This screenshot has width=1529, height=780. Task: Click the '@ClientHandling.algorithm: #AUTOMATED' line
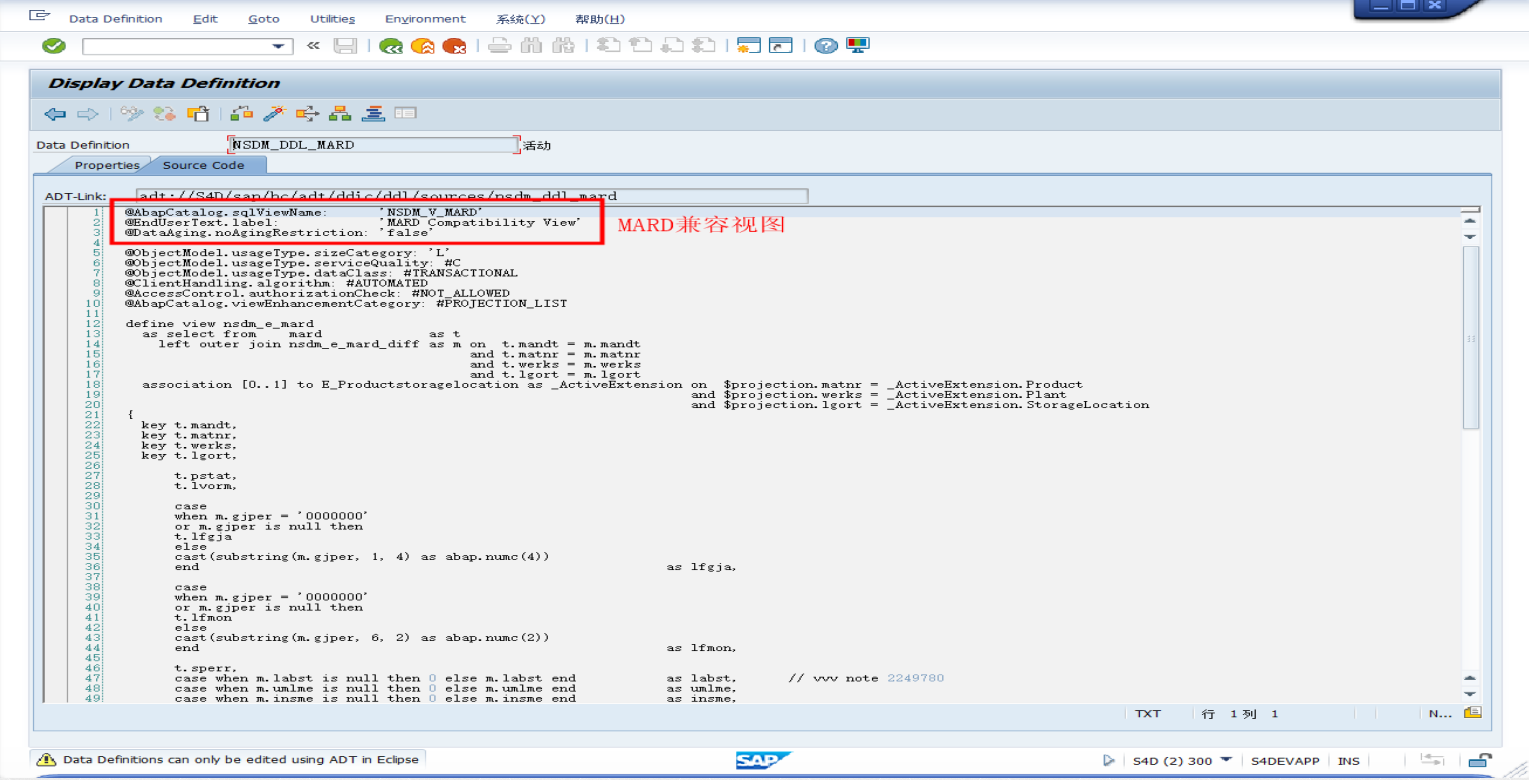(276, 283)
